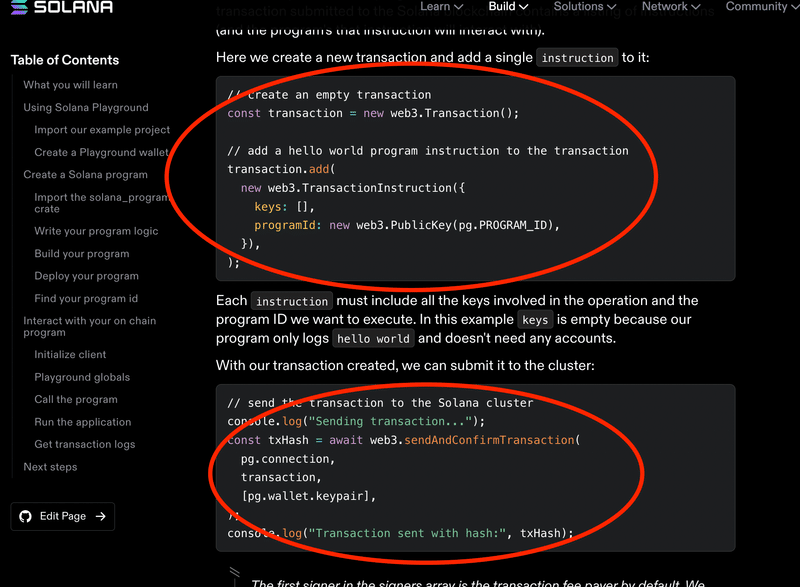Open the Community menu

(762, 6)
